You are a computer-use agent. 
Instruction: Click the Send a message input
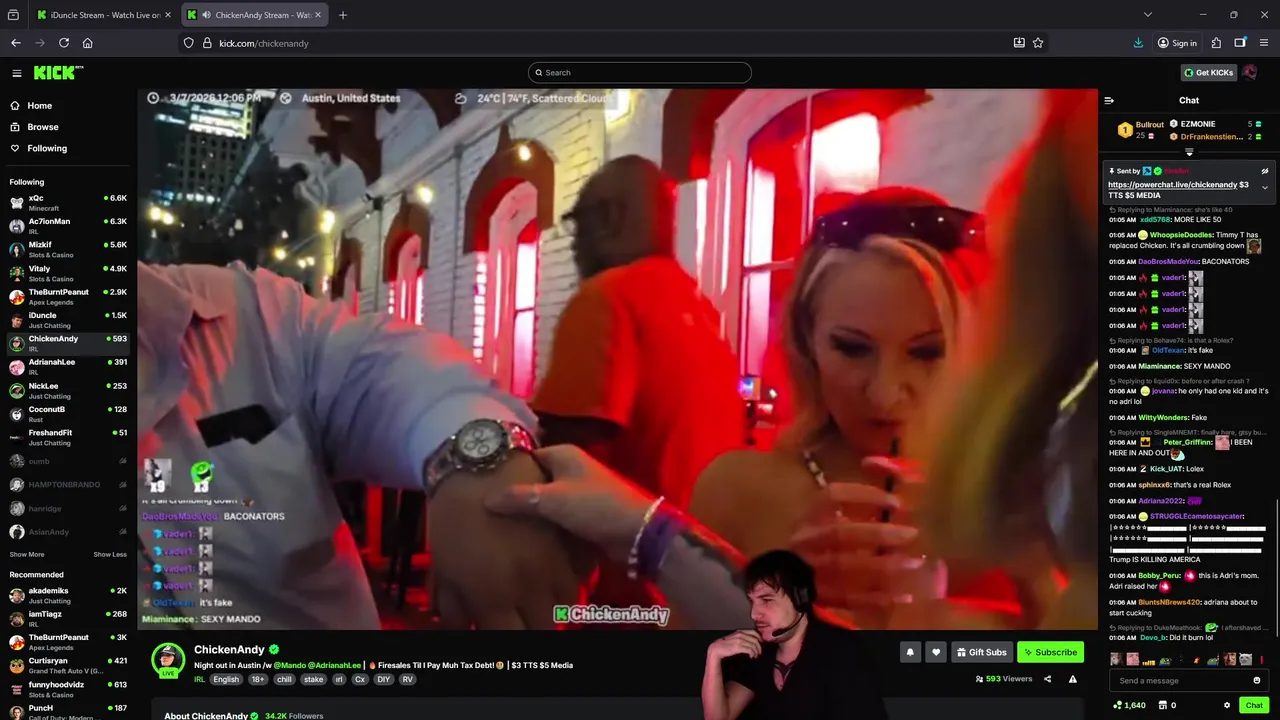point(1180,681)
